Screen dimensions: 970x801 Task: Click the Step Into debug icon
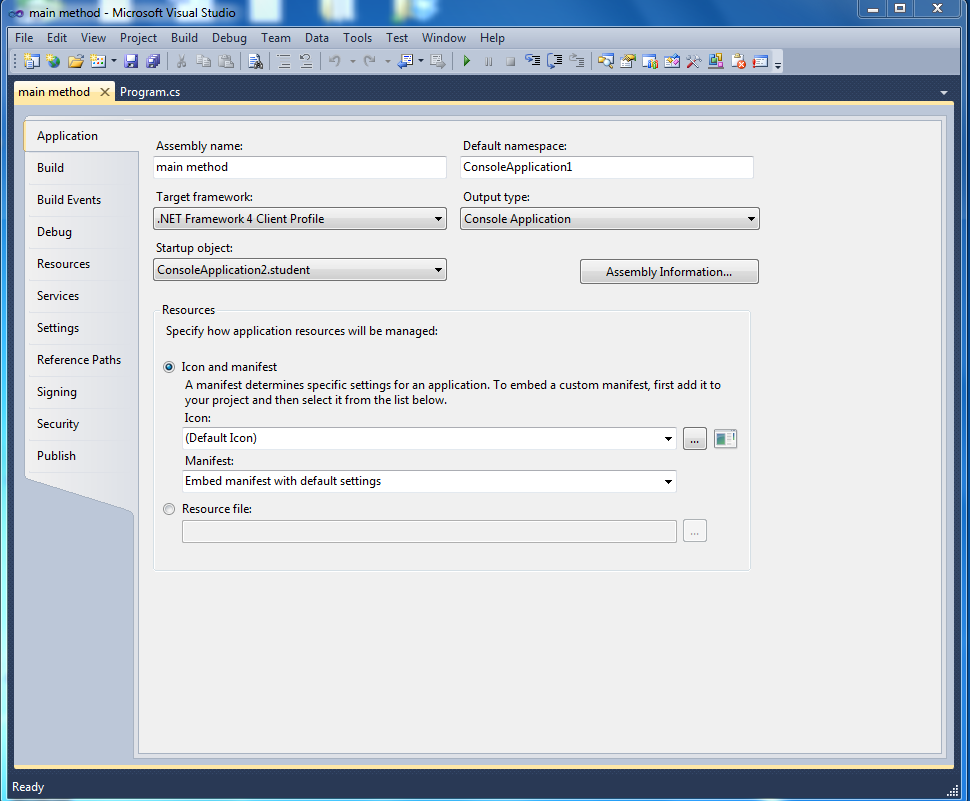532,61
